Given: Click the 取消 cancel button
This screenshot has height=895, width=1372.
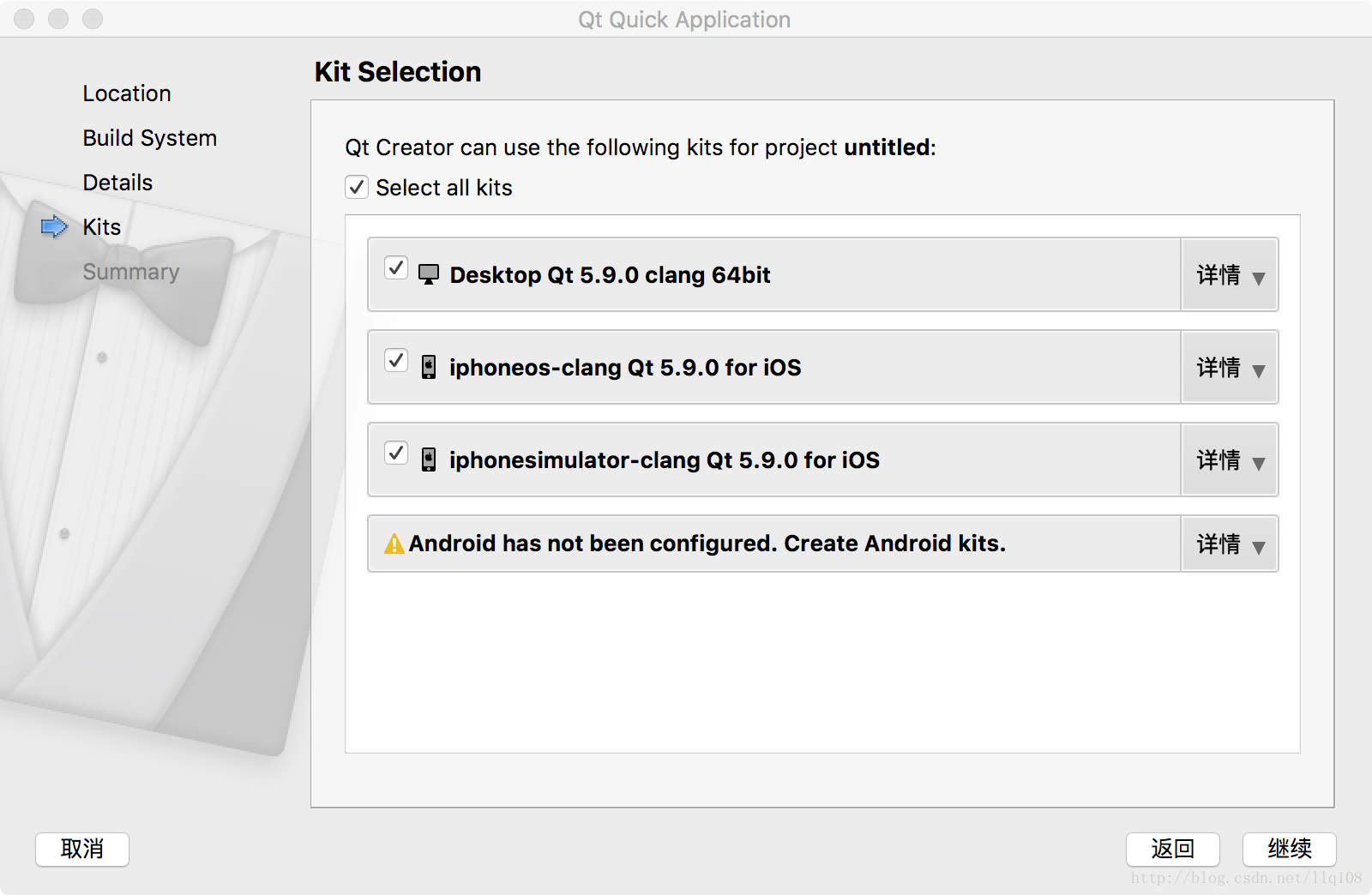Looking at the screenshot, I should pyautogui.click(x=82, y=850).
